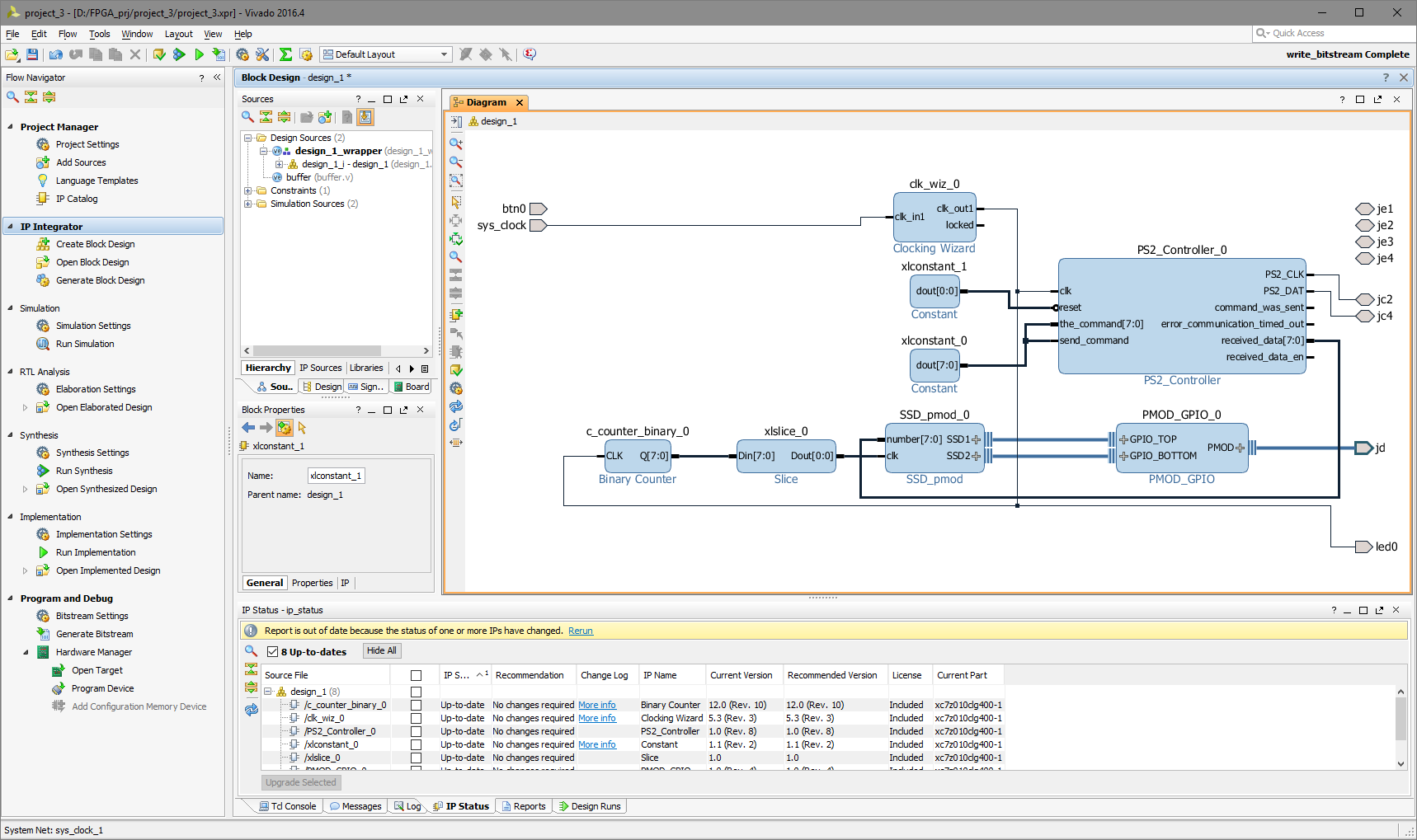Click the Open Project toolbar icon

pyautogui.click(x=12, y=54)
